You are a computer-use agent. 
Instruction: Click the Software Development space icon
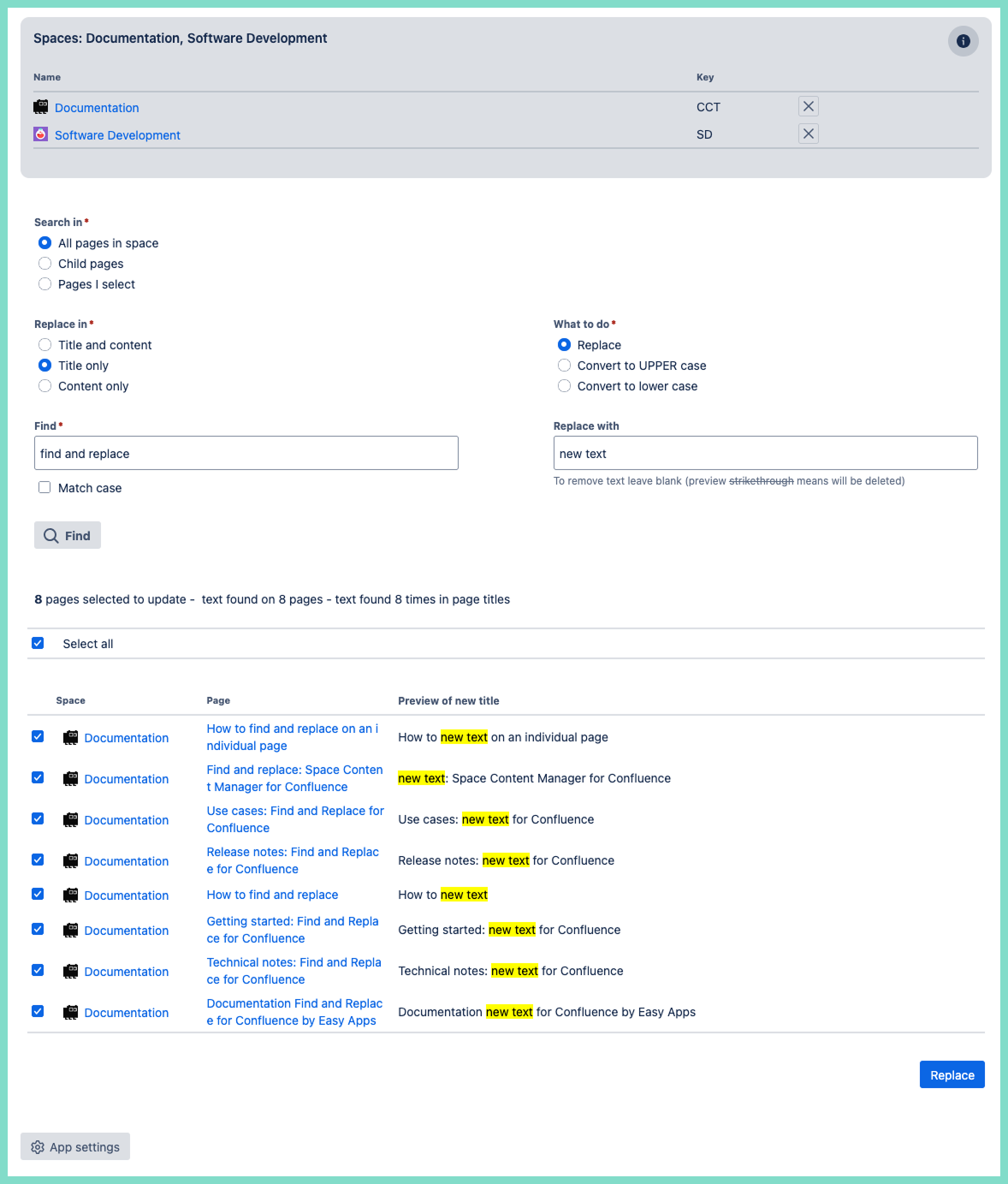pos(41,134)
